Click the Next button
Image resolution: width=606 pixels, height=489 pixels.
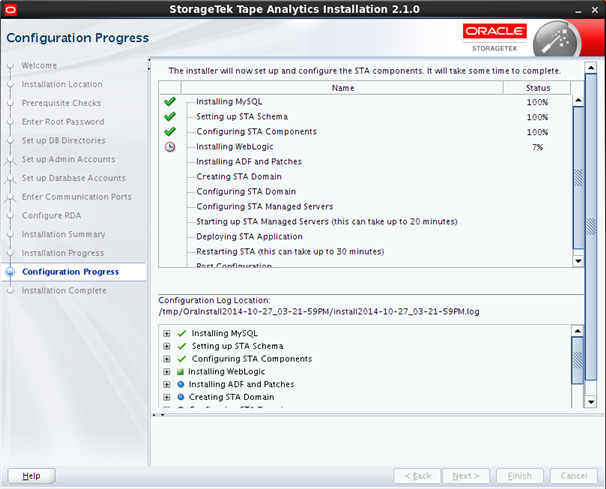coord(466,476)
